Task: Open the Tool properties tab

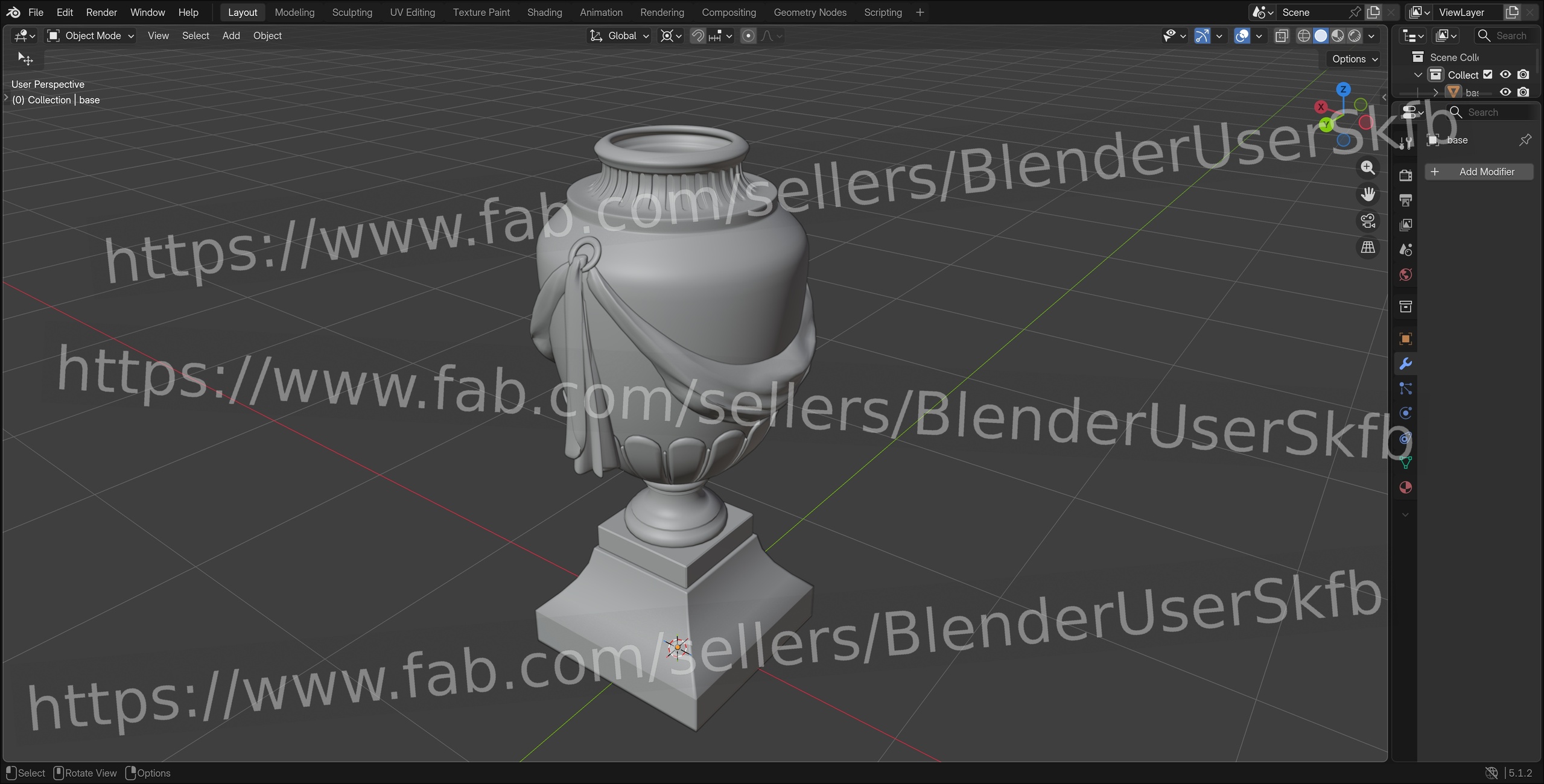Action: pos(1405,143)
